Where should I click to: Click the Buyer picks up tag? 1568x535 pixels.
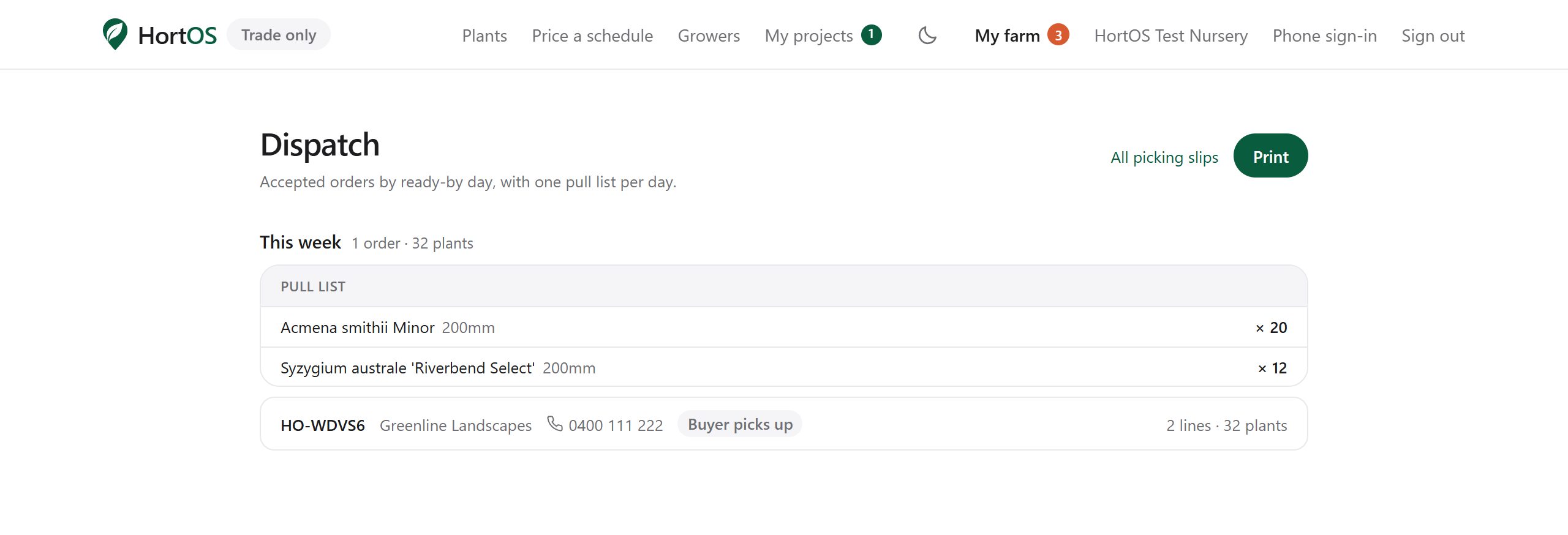pos(740,424)
